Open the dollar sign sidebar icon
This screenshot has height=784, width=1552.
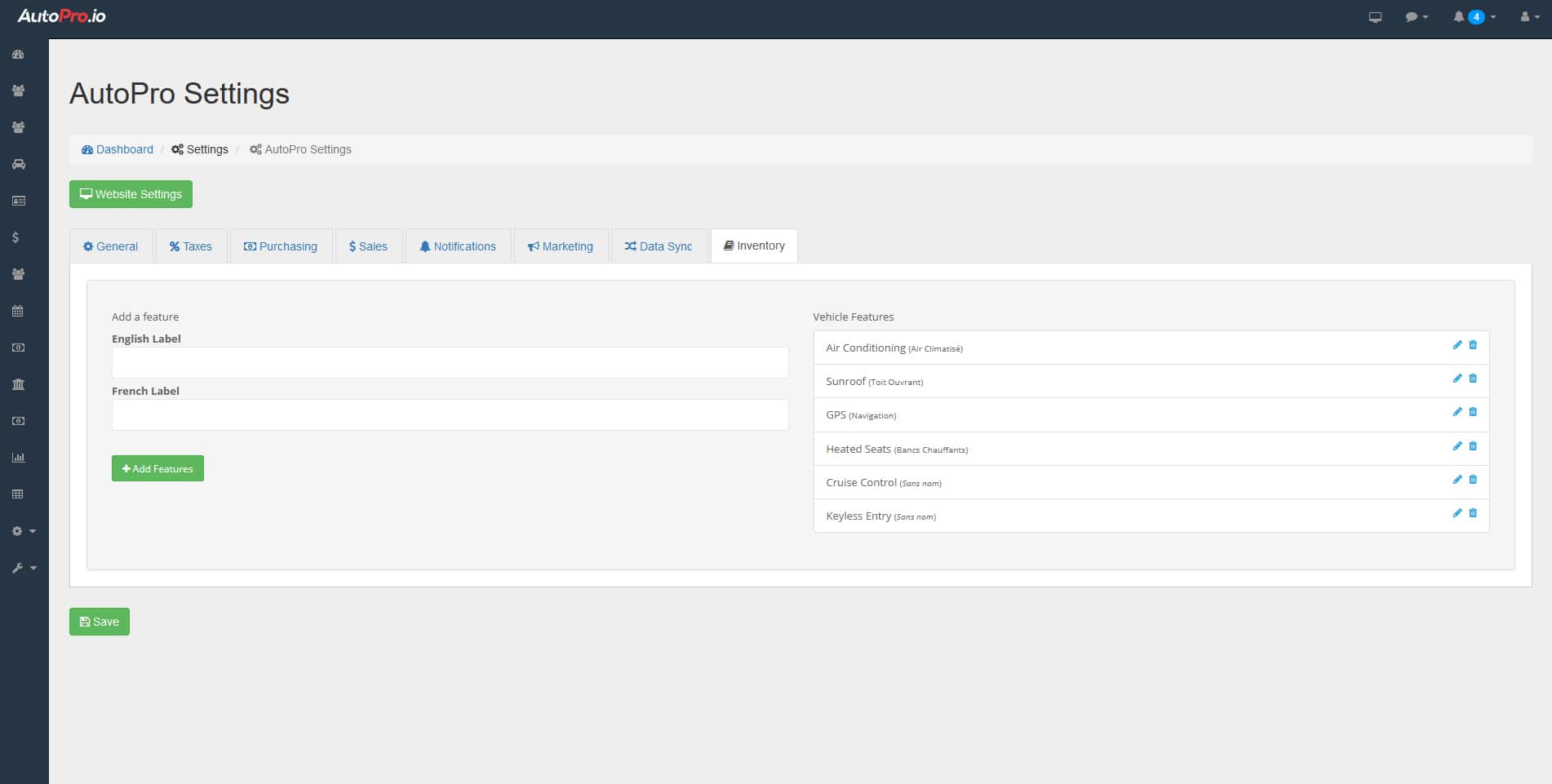16,237
